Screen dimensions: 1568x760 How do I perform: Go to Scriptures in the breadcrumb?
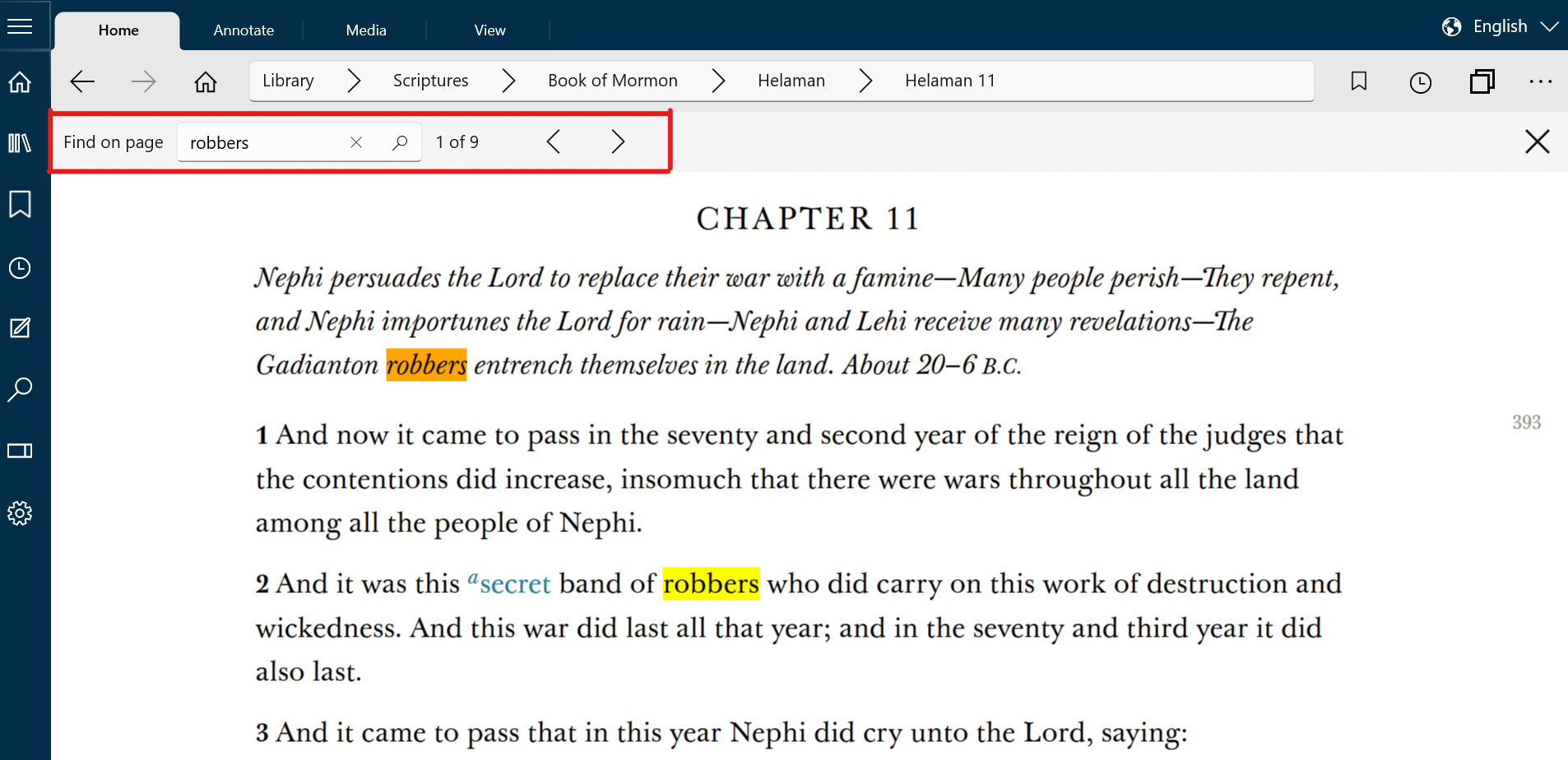[430, 81]
